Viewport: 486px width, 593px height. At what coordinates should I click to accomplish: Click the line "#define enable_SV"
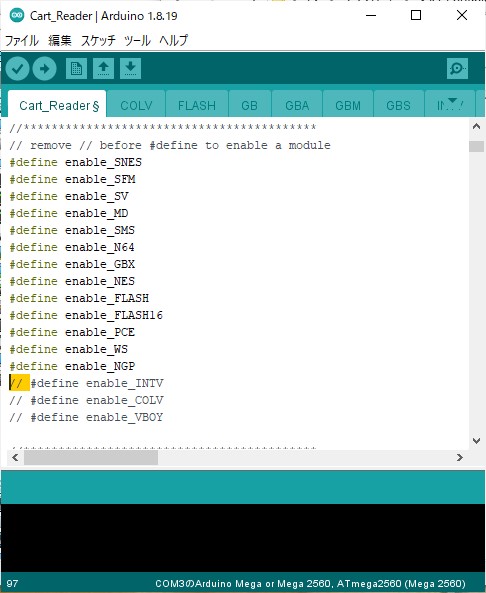point(69,196)
